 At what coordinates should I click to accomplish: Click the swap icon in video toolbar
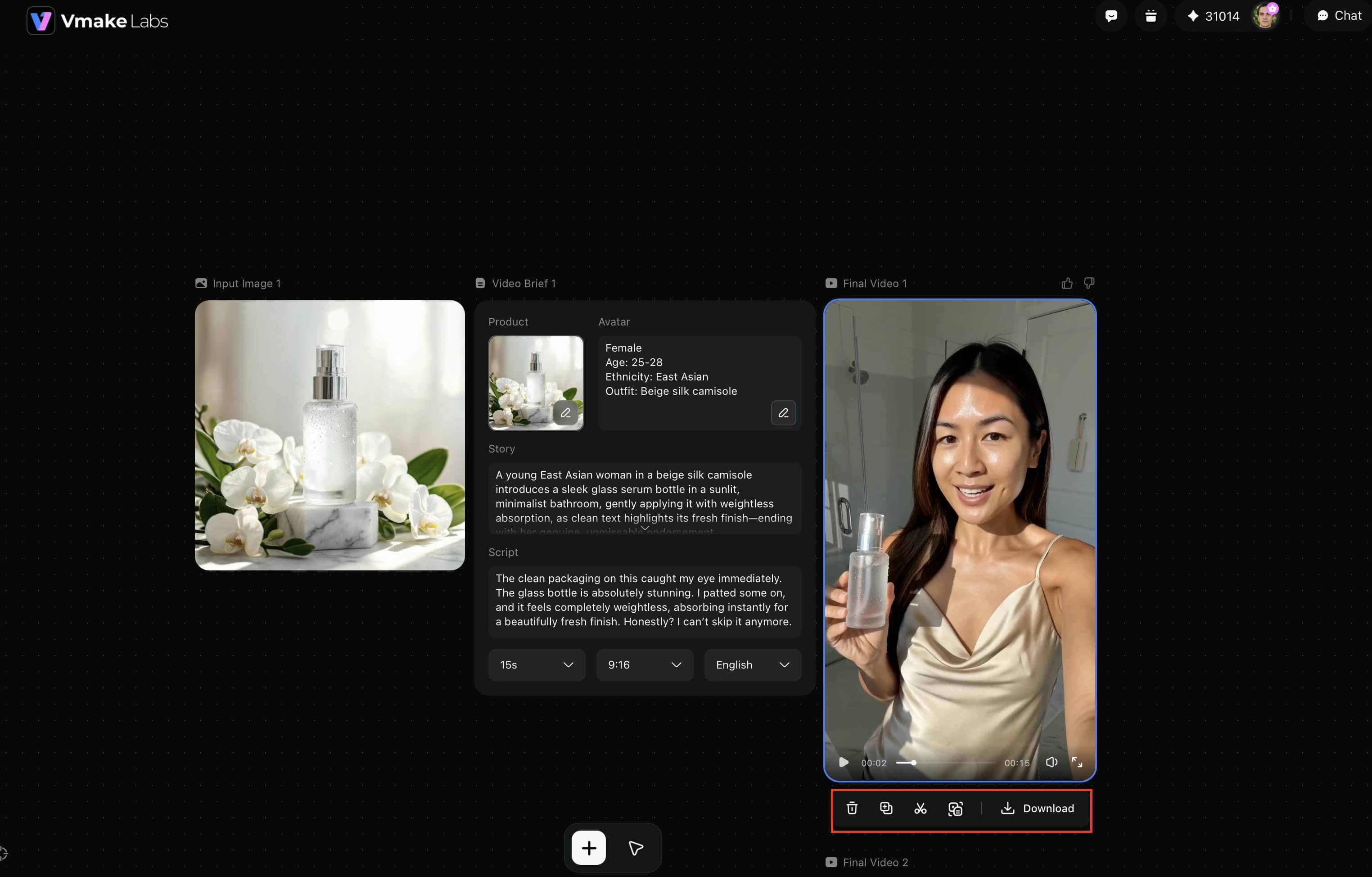click(x=956, y=809)
